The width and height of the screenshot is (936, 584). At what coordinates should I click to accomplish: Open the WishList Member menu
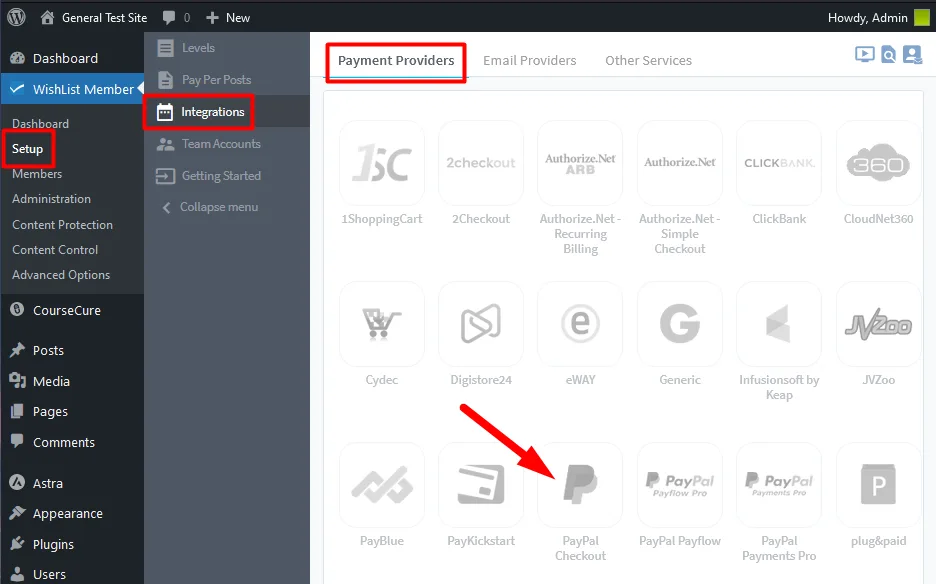[x=72, y=89]
